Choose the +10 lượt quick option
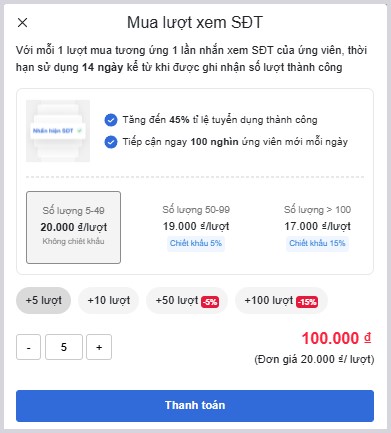The width and height of the screenshot is (391, 433). pyautogui.click(x=109, y=300)
